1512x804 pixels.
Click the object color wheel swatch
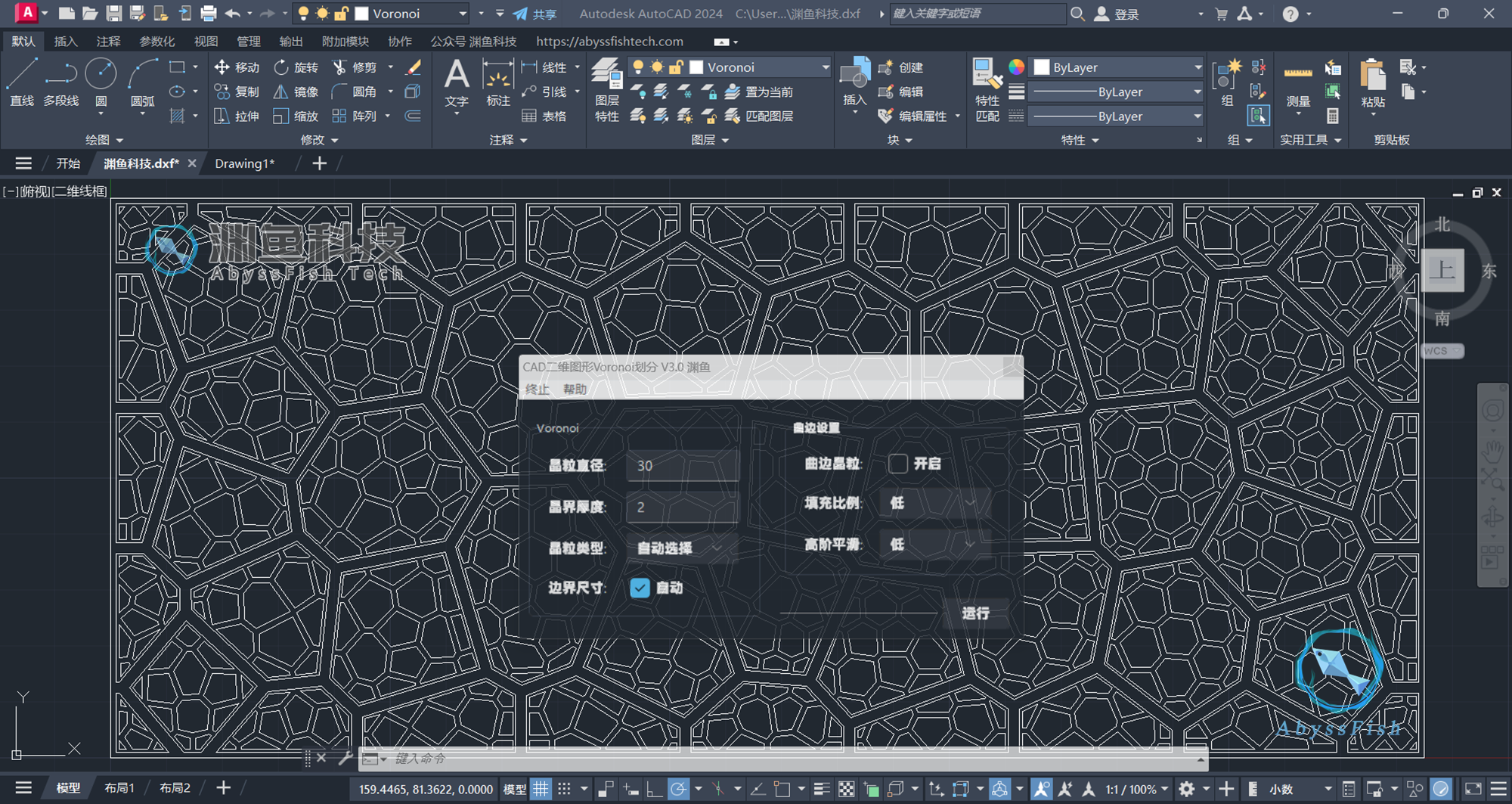click(x=1017, y=67)
